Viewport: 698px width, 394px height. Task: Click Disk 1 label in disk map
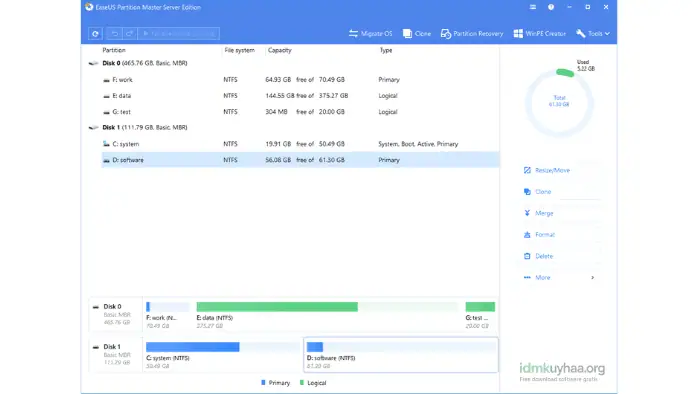coord(112,347)
